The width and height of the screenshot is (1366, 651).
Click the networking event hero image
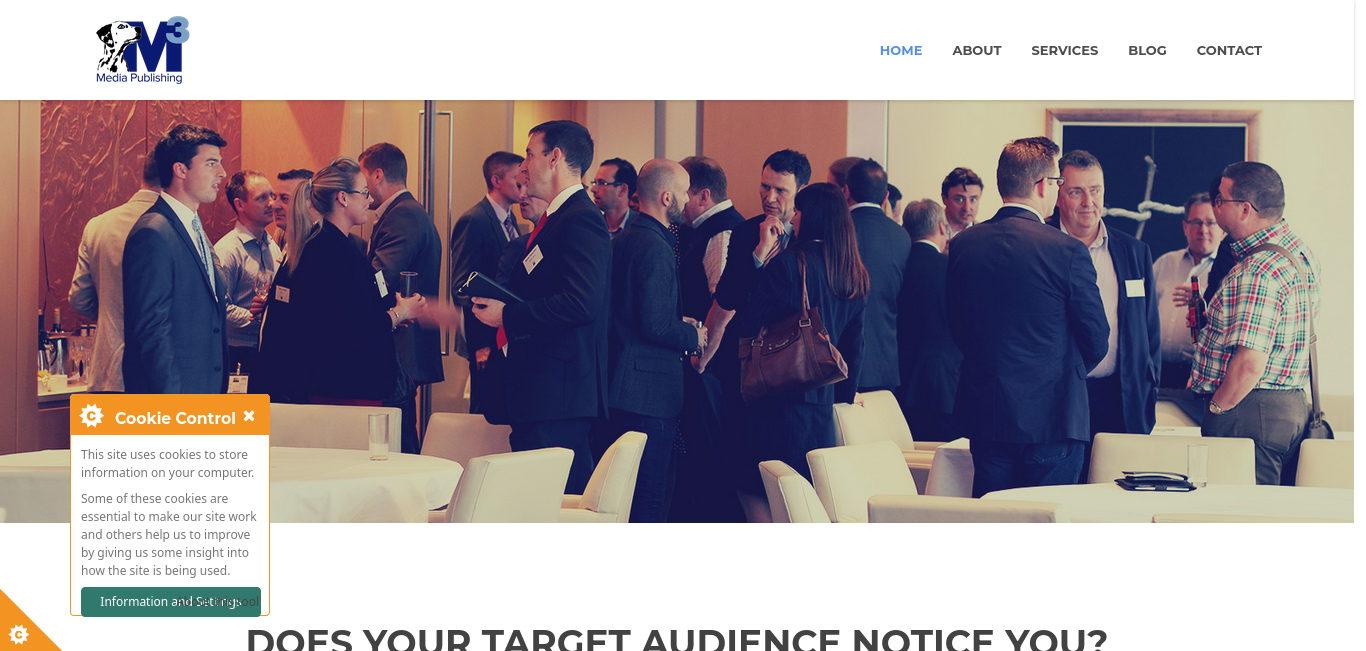tap(677, 311)
